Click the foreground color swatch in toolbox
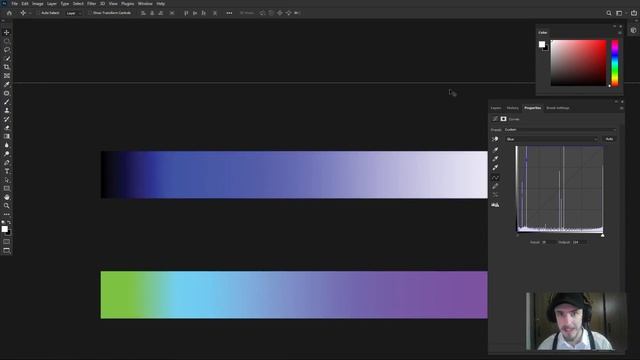Viewport: 640px width, 360px height. pyautogui.click(x=4, y=229)
